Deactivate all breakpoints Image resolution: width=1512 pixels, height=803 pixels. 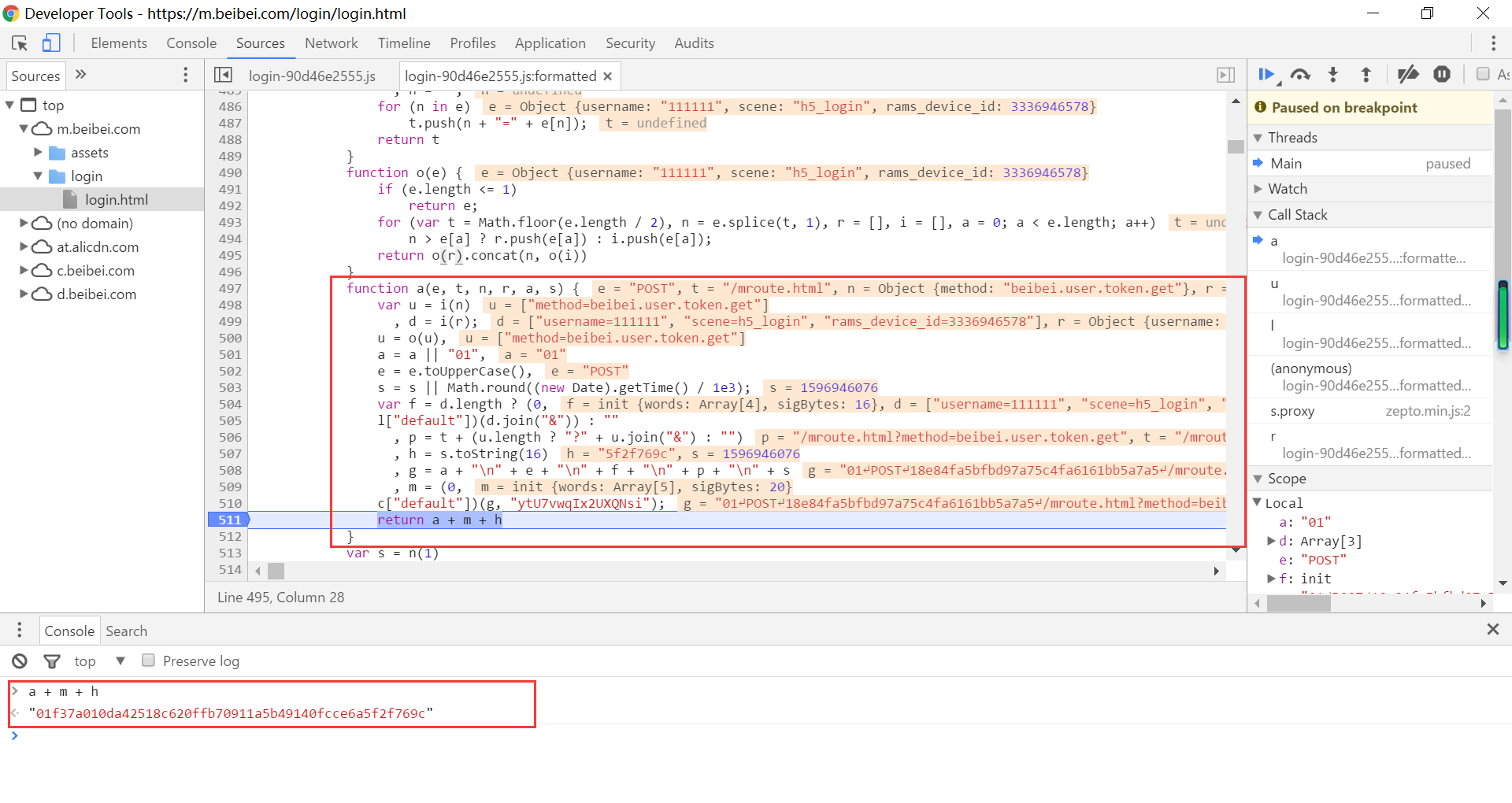click(x=1408, y=75)
